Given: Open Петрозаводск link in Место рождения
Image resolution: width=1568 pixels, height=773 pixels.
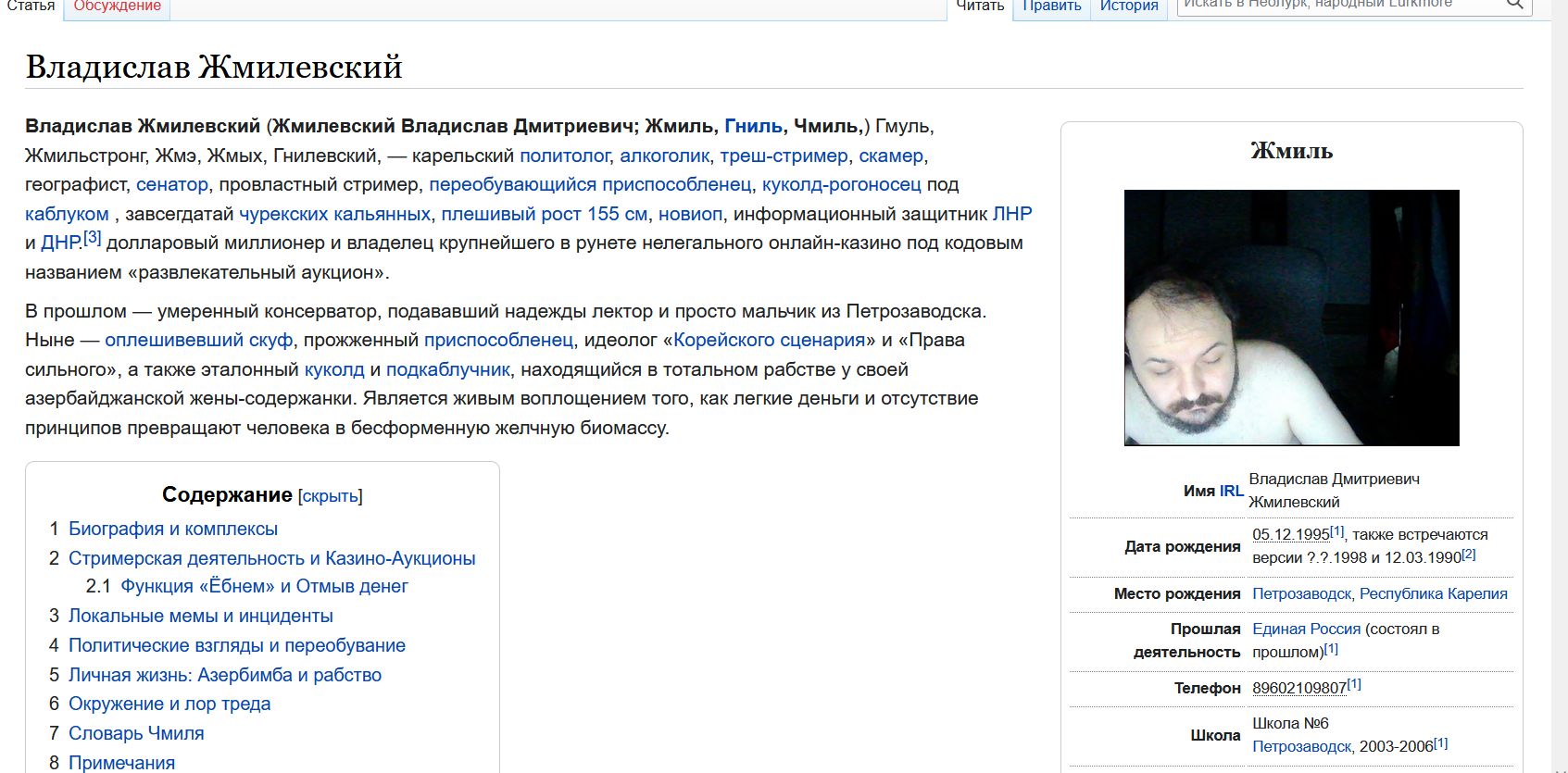Looking at the screenshot, I should 1302,593.
